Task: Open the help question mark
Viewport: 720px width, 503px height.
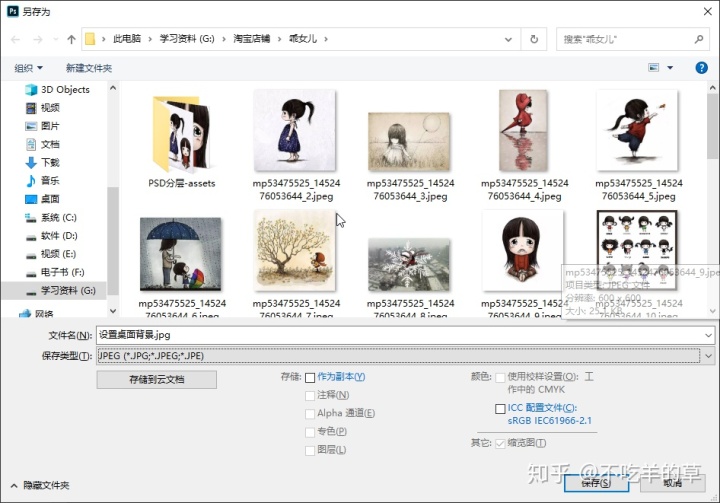Action: click(x=701, y=68)
